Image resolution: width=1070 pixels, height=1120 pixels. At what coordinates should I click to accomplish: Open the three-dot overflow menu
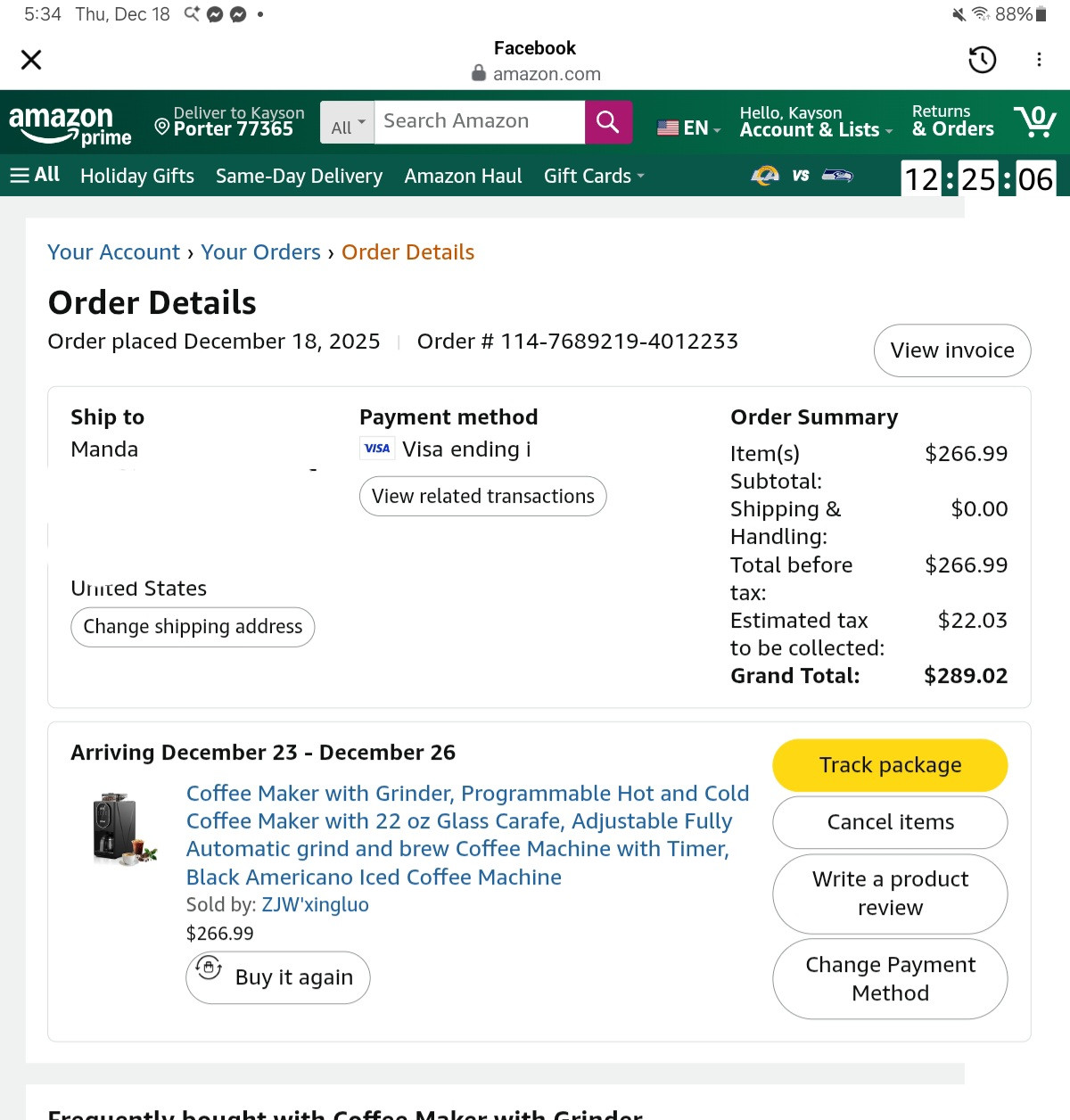click(x=1039, y=60)
